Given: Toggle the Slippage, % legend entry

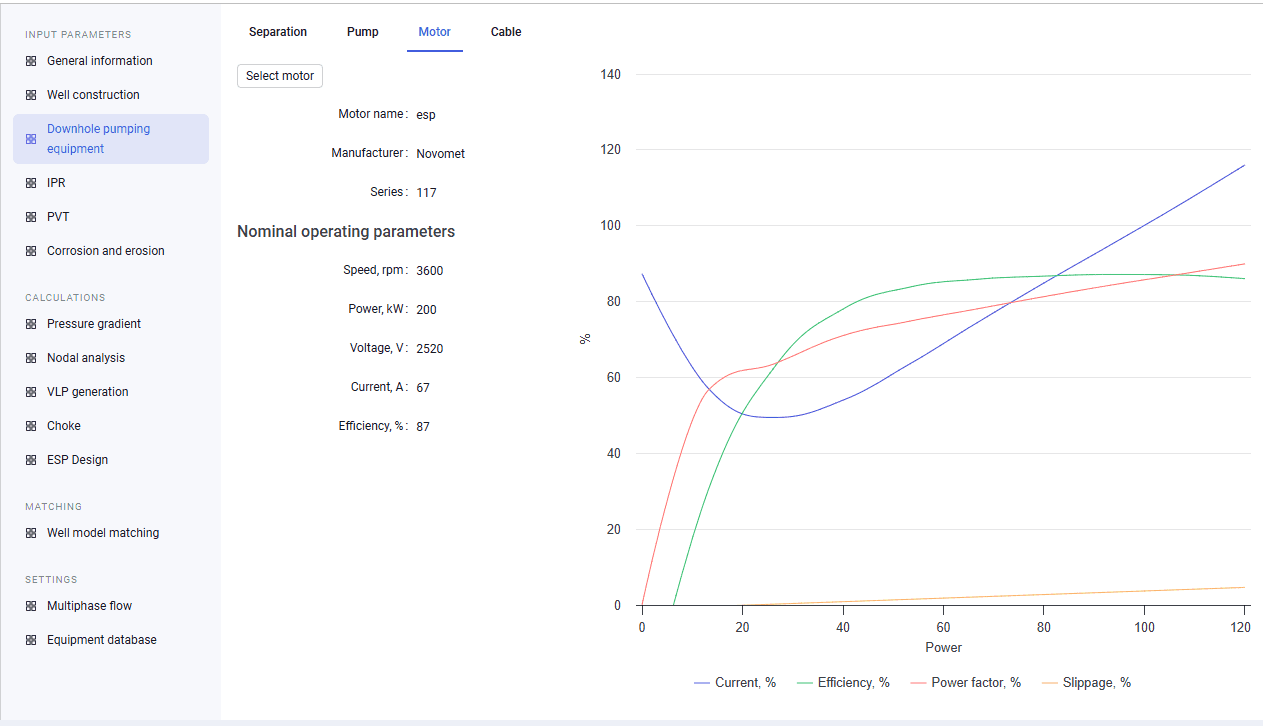Looking at the screenshot, I should [1086, 683].
